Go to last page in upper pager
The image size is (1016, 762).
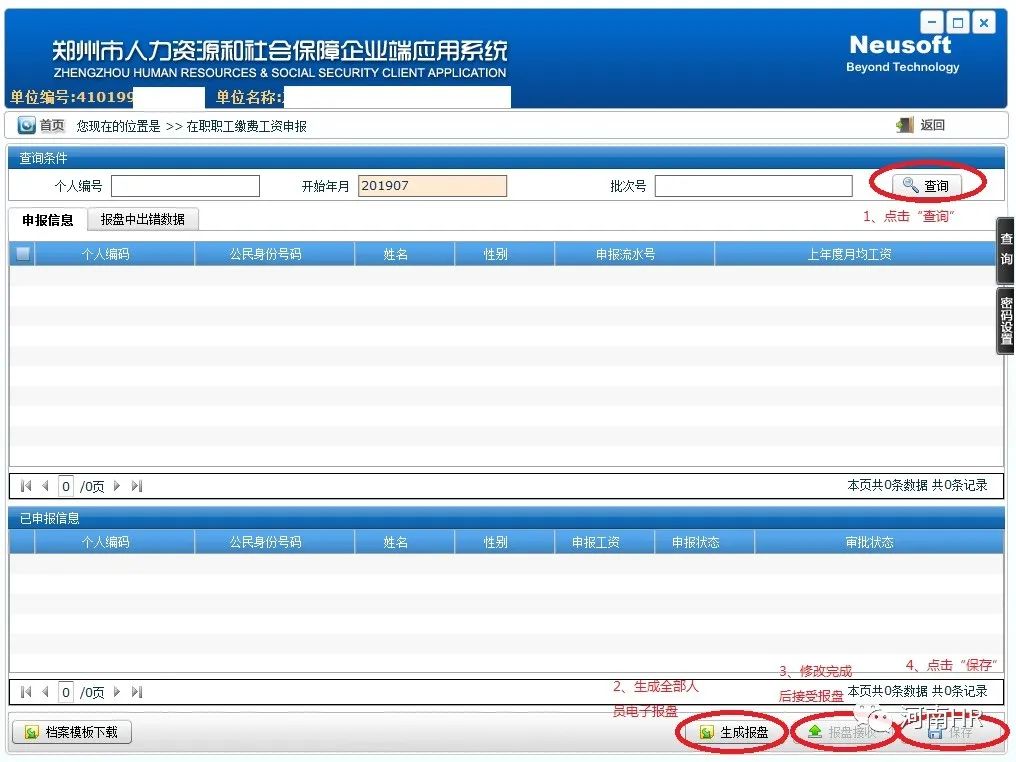(137, 486)
